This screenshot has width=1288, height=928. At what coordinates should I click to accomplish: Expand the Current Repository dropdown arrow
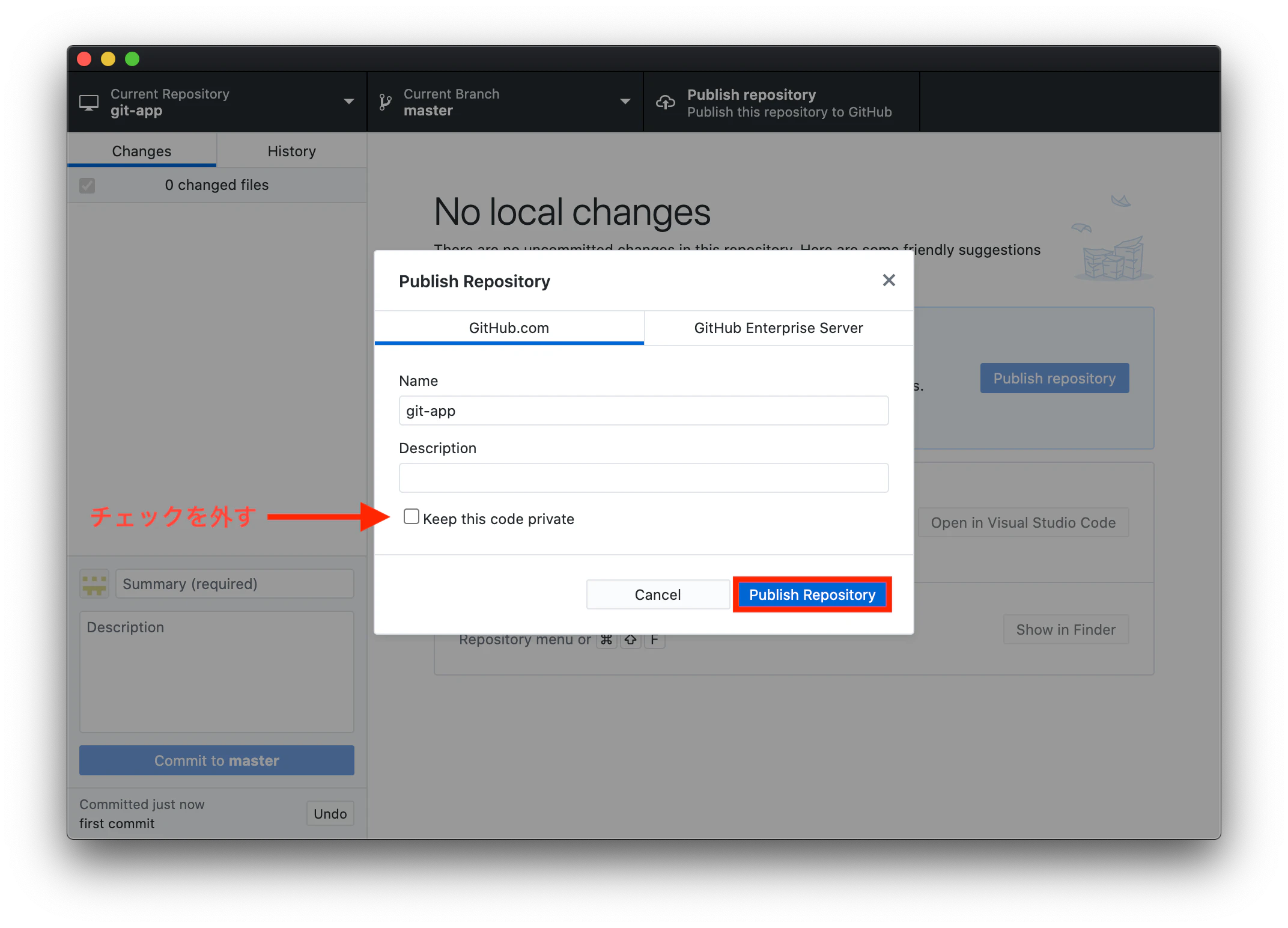coord(348,102)
